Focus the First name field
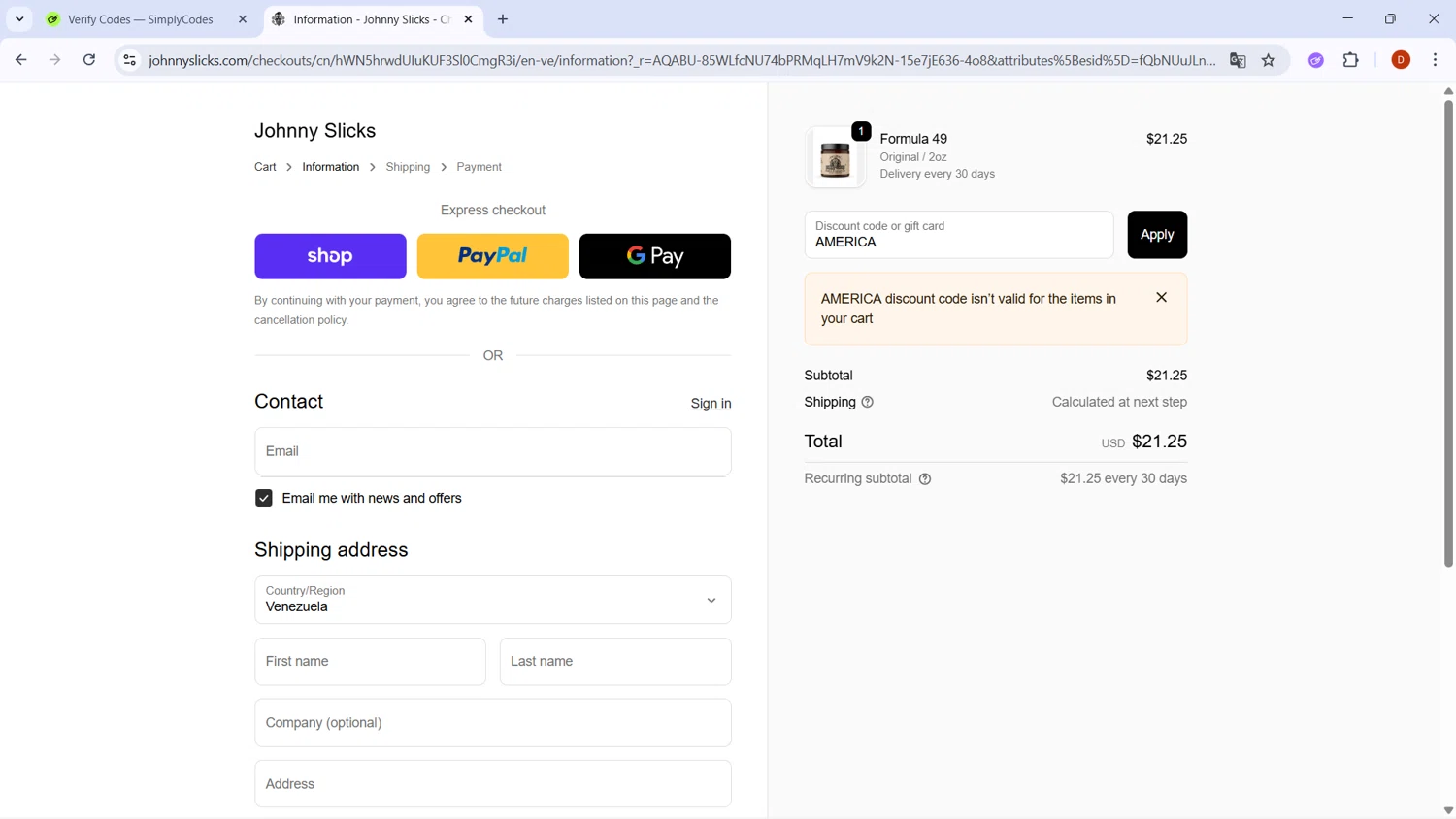The height and width of the screenshot is (819, 1456). (x=370, y=662)
